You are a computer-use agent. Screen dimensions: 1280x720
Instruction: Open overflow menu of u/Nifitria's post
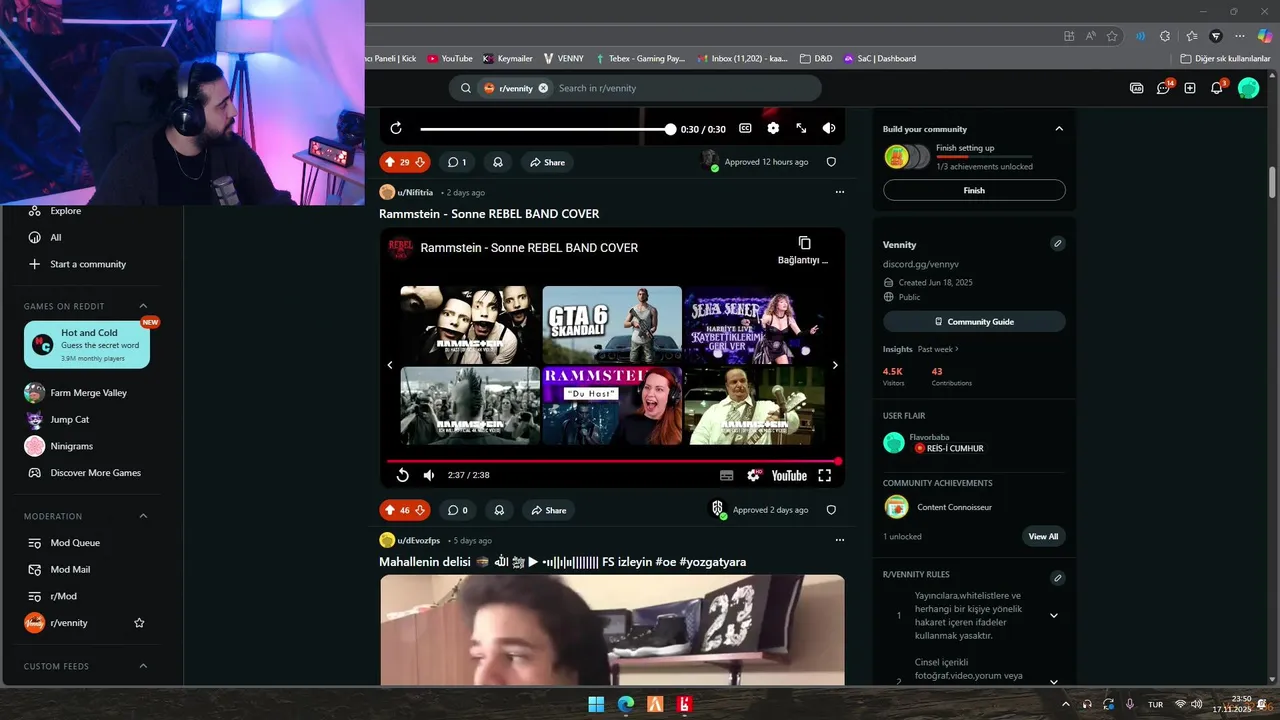click(840, 192)
